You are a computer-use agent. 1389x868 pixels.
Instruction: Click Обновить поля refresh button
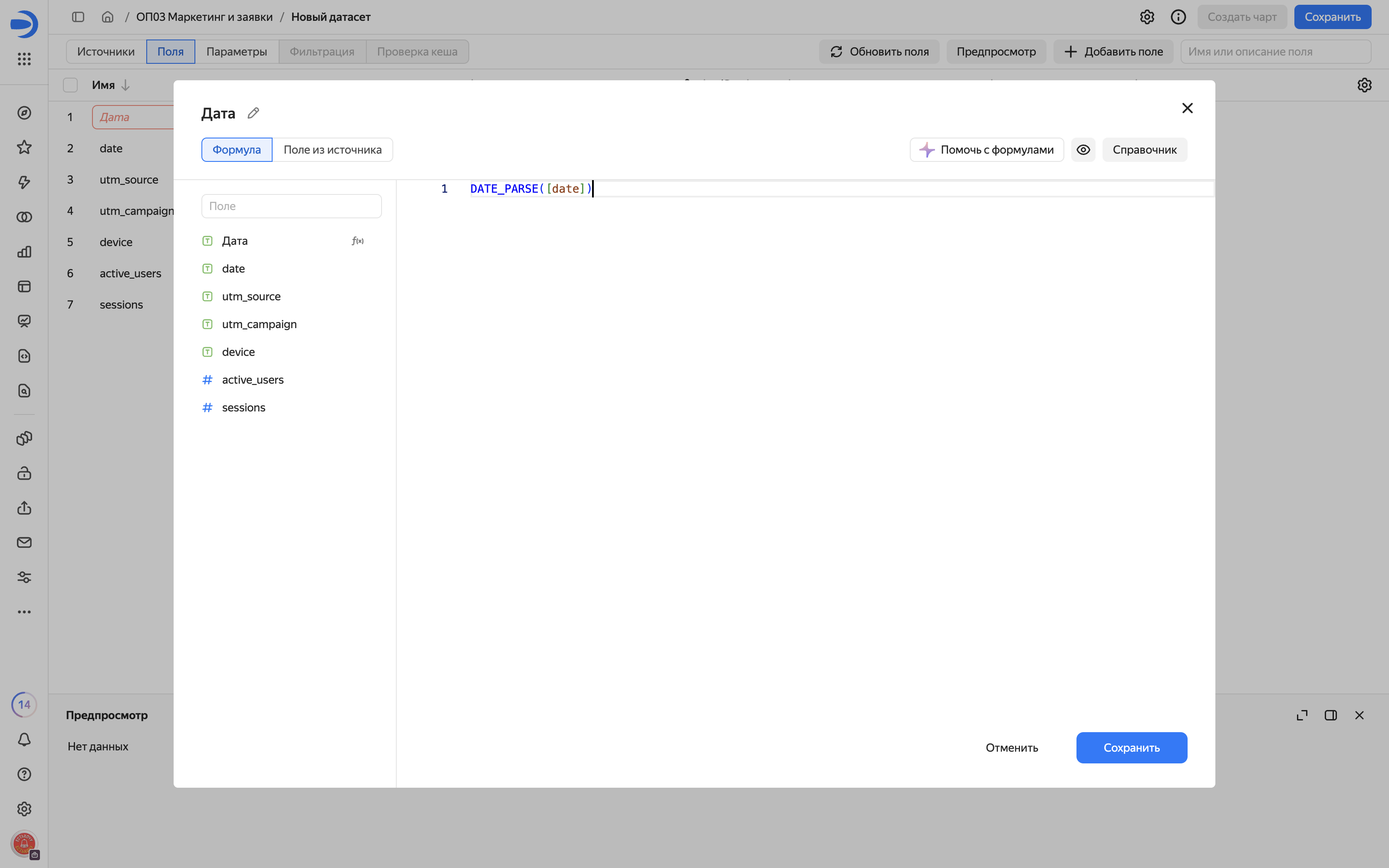[879, 52]
